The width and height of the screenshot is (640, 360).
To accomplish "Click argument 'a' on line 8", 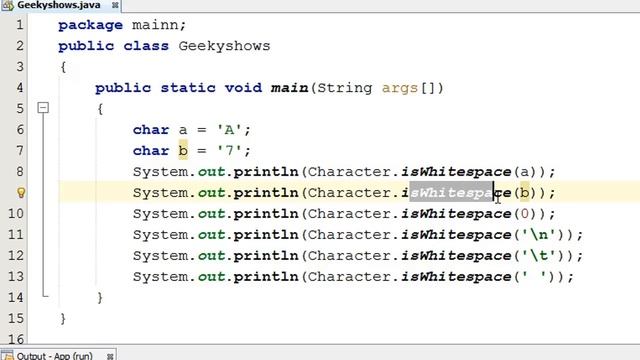I will tap(525, 172).
